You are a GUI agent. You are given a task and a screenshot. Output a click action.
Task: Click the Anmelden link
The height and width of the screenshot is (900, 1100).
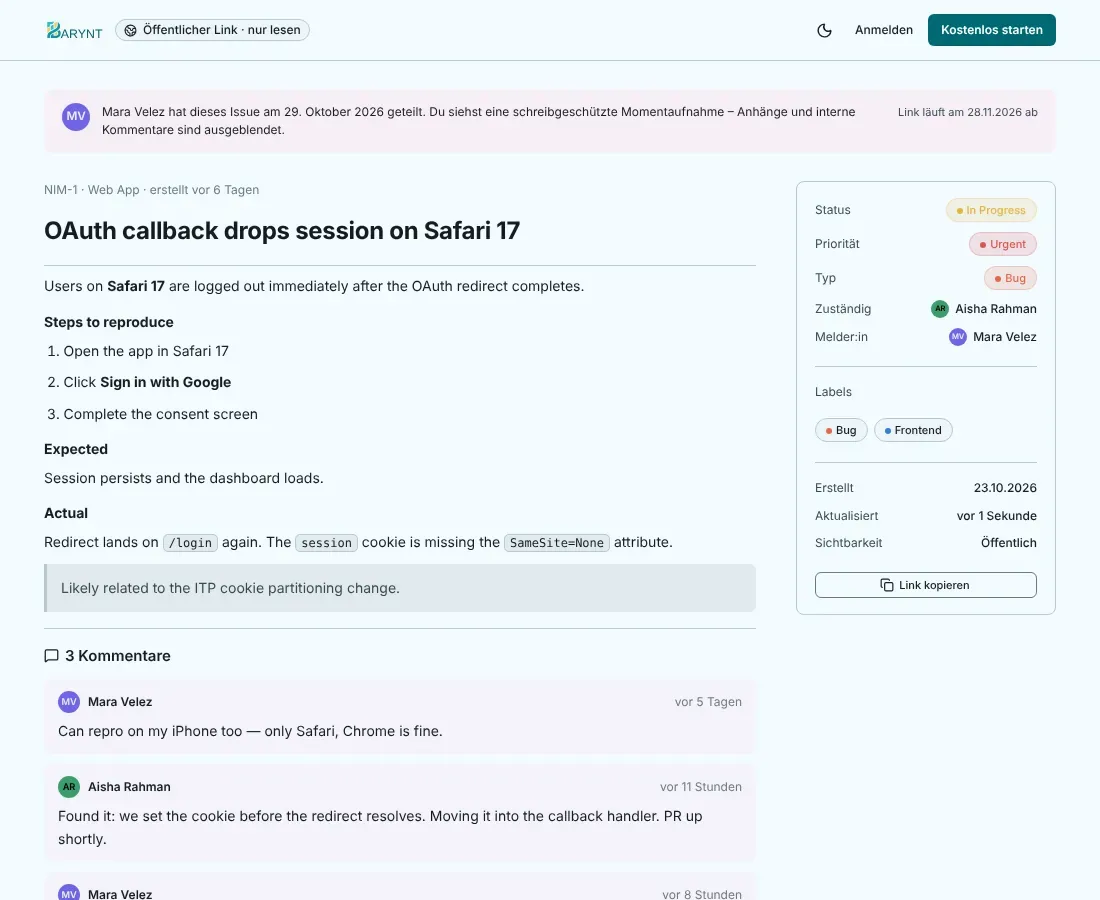[x=883, y=30]
